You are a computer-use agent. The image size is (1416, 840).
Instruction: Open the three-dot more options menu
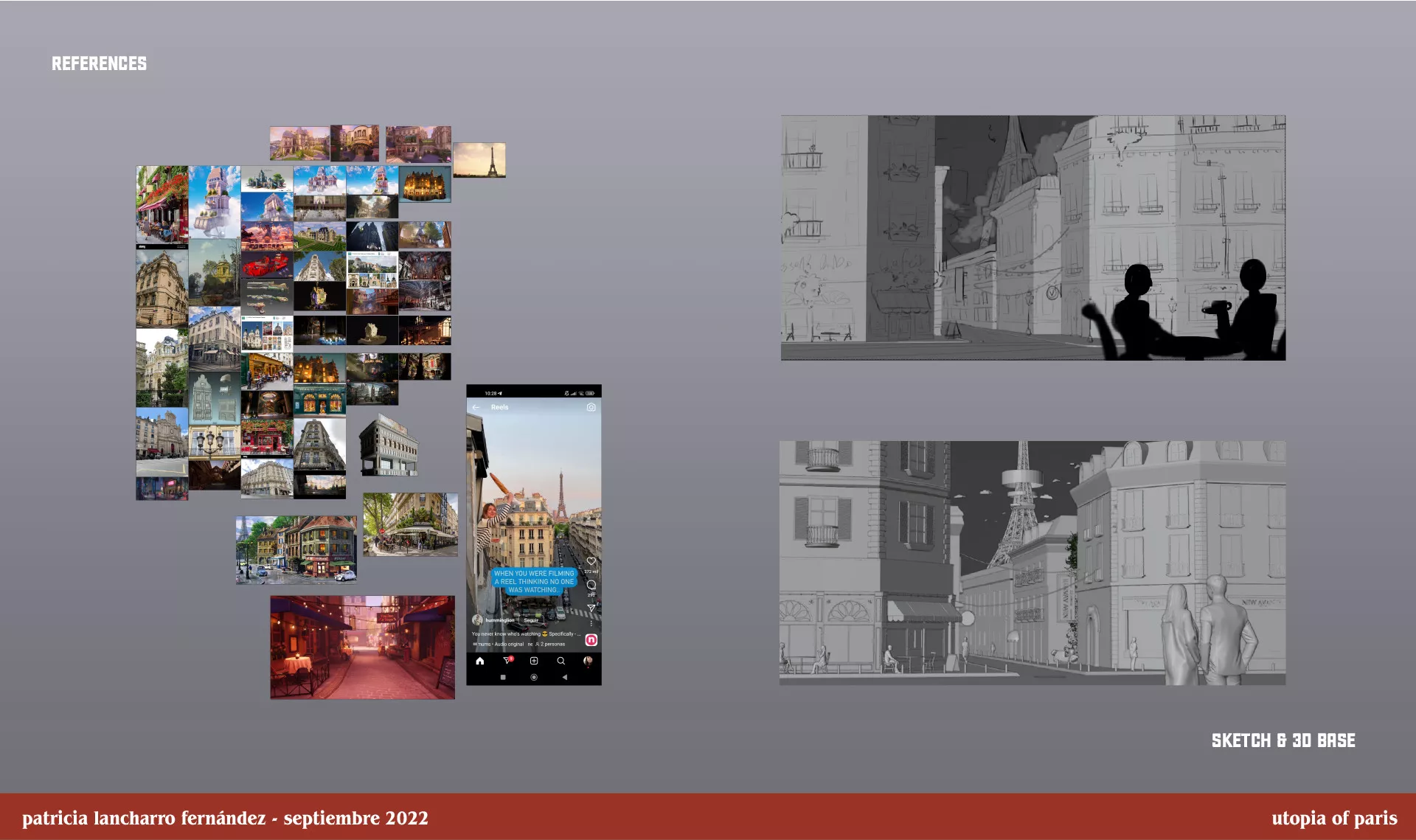[591, 623]
